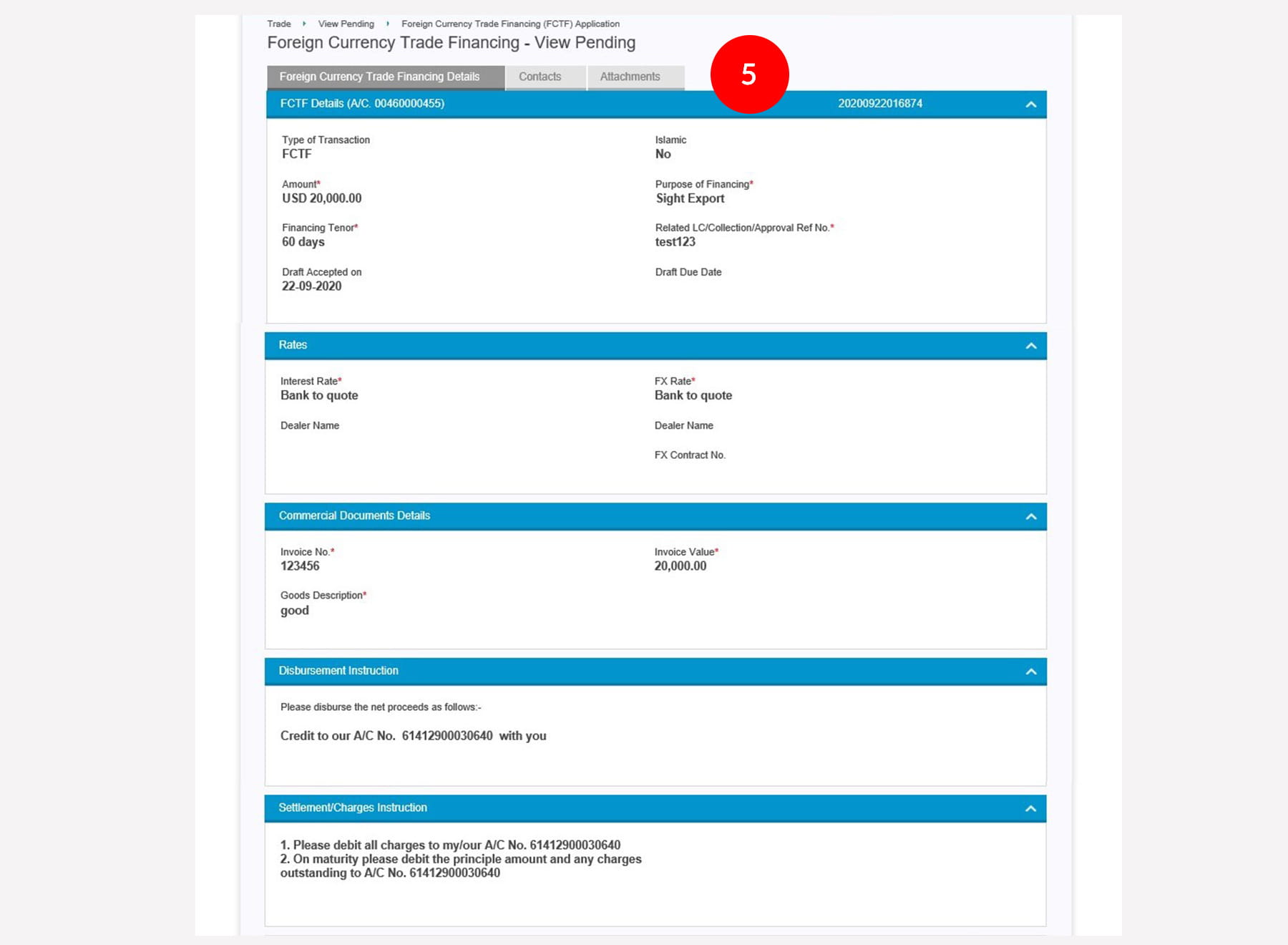Collapse Settlement/Charges Instruction section chevron

pos(1030,808)
